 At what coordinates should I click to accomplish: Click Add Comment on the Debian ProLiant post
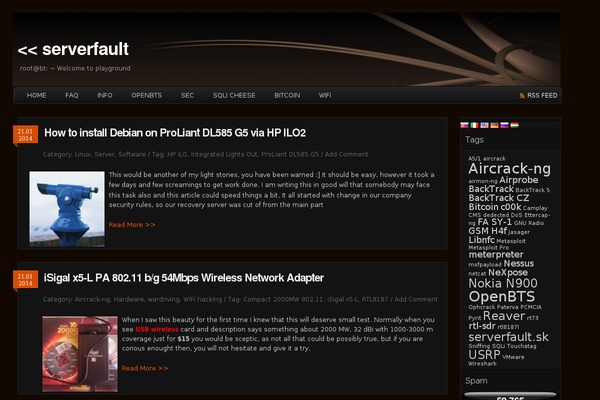[346, 154]
